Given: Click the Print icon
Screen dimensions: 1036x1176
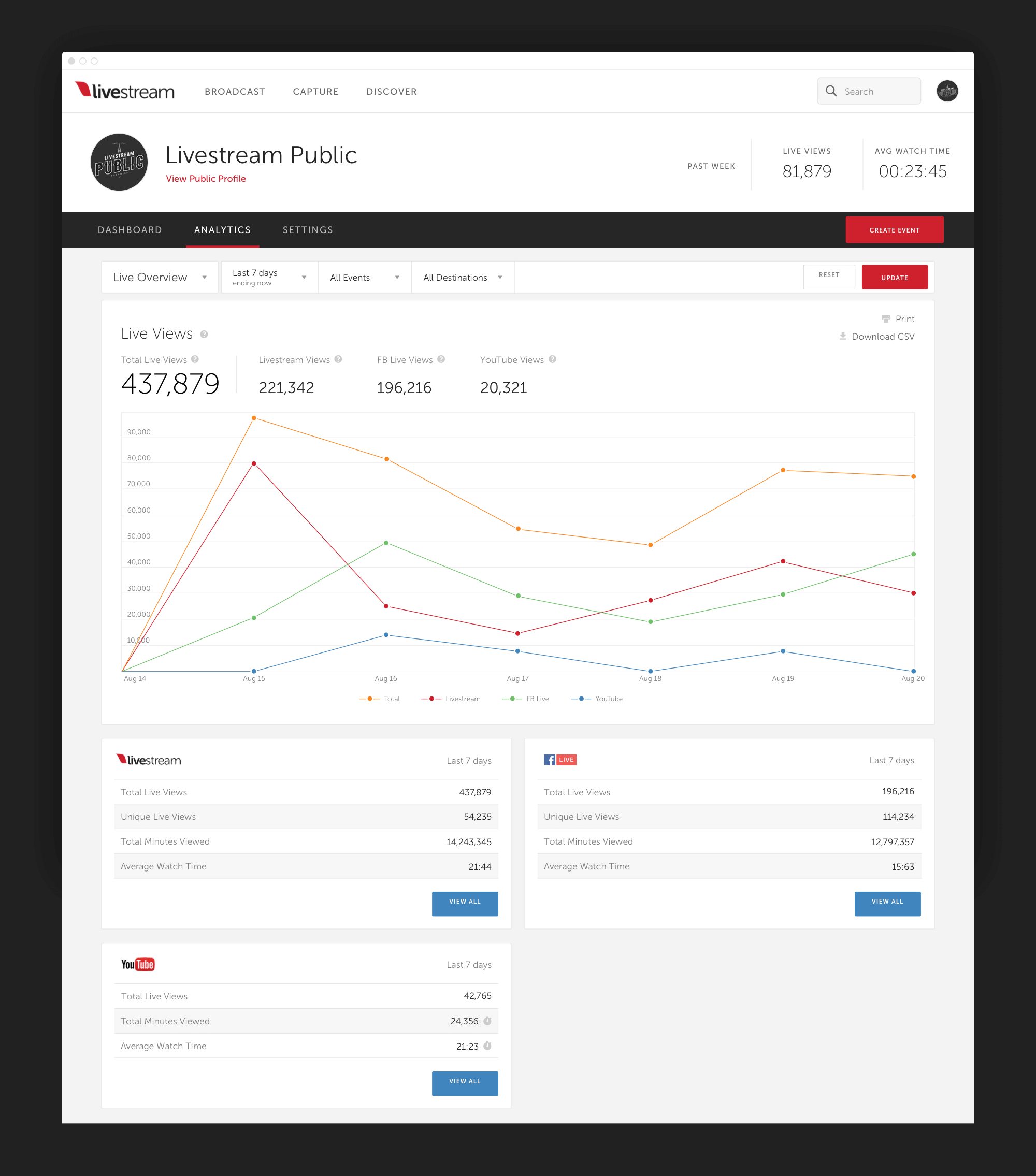Looking at the screenshot, I should (x=886, y=319).
